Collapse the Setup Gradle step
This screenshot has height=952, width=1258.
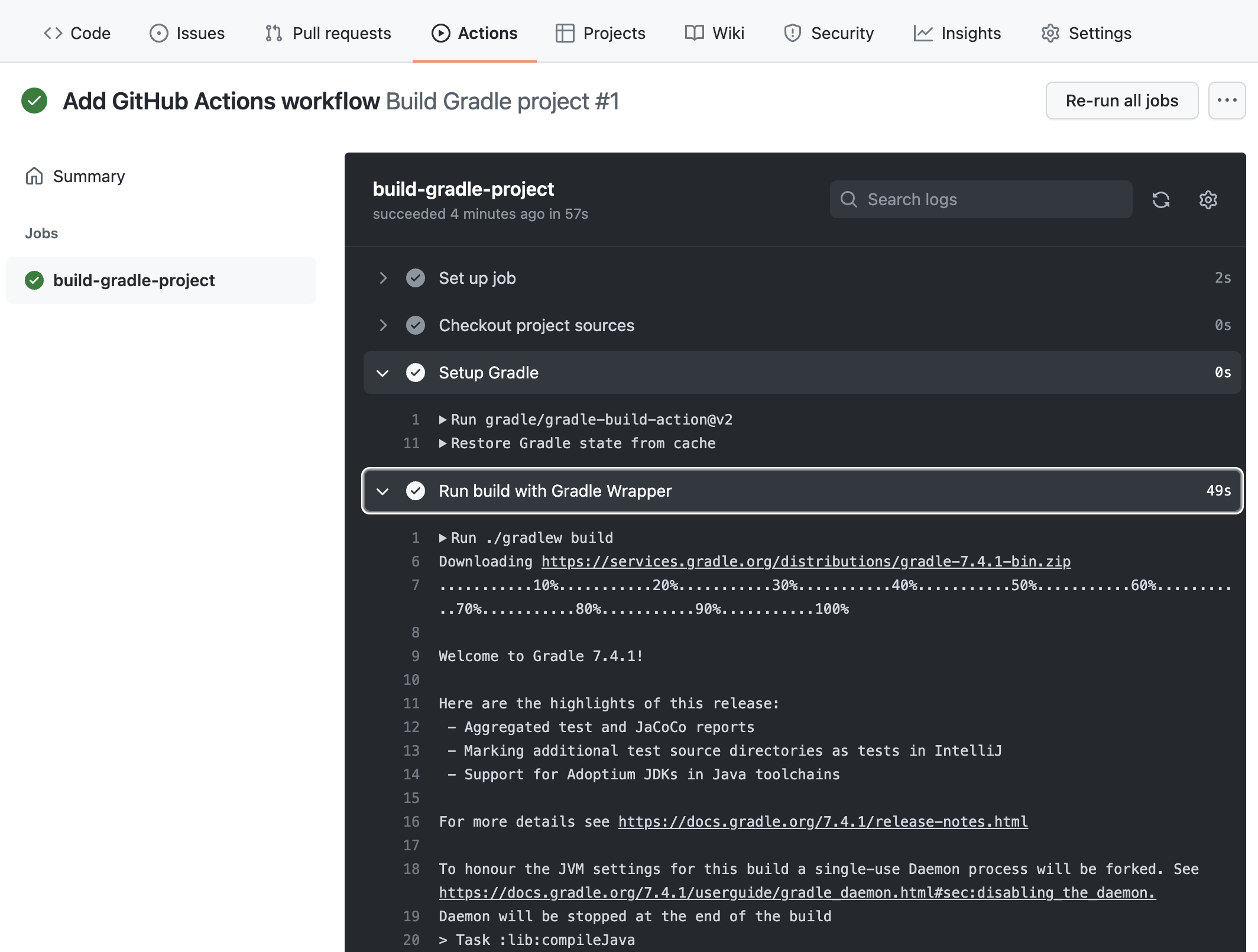(x=383, y=373)
